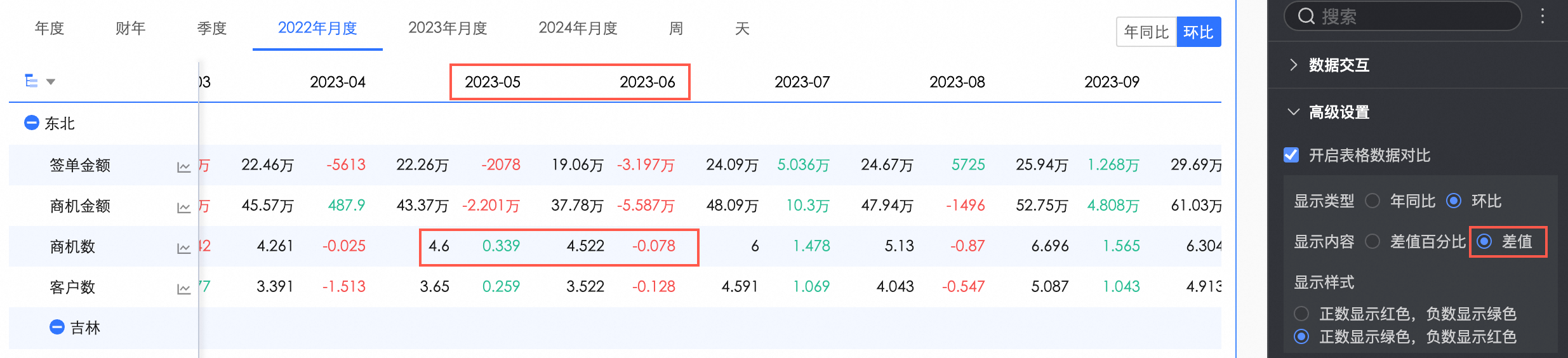This screenshot has height=358, width=1568.
Task: Select 正数显示红色，负数显示绿色 style option
Action: click(1301, 314)
